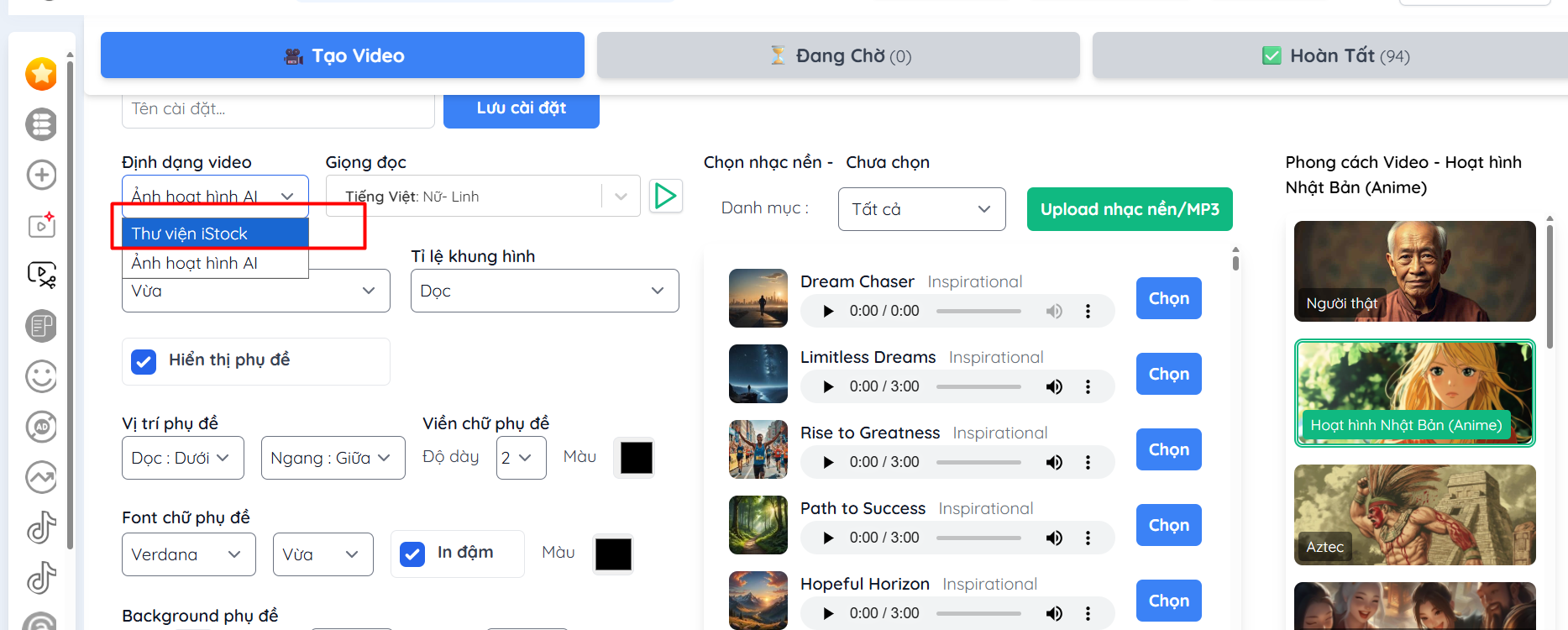Uncheck the Hiển thị phụ đề checkbox
The image size is (1568, 630).
[x=144, y=361]
